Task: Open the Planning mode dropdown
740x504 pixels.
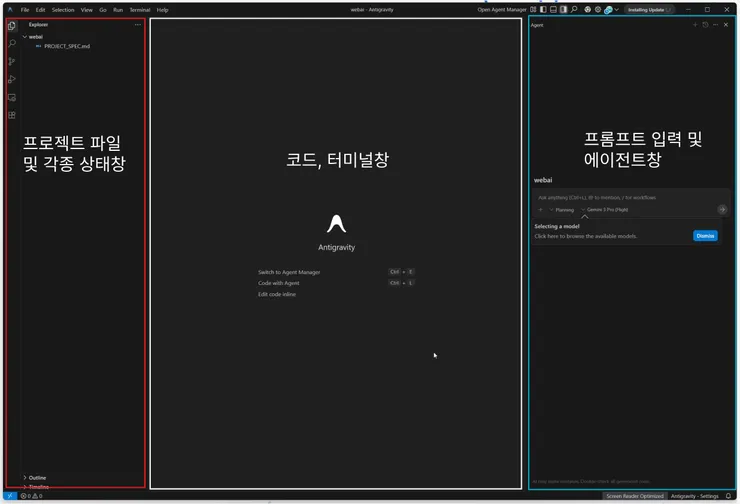Action: pos(562,210)
